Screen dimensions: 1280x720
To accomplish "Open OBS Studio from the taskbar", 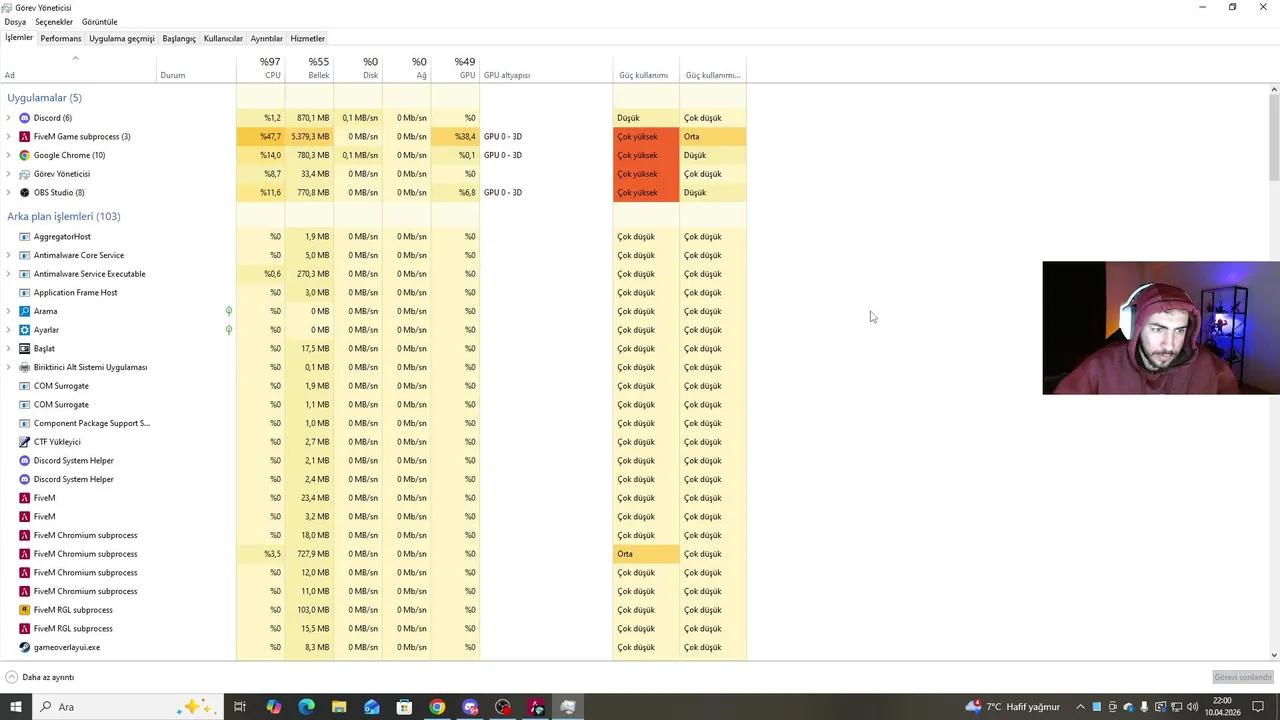I will [x=503, y=707].
